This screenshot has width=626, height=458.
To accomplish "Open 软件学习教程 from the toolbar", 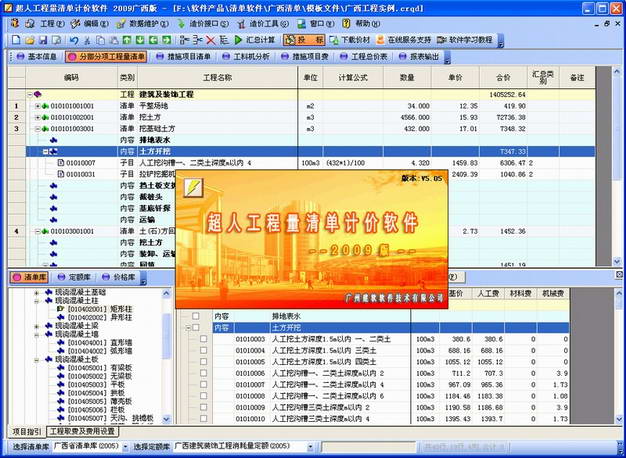I will coord(465,40).
